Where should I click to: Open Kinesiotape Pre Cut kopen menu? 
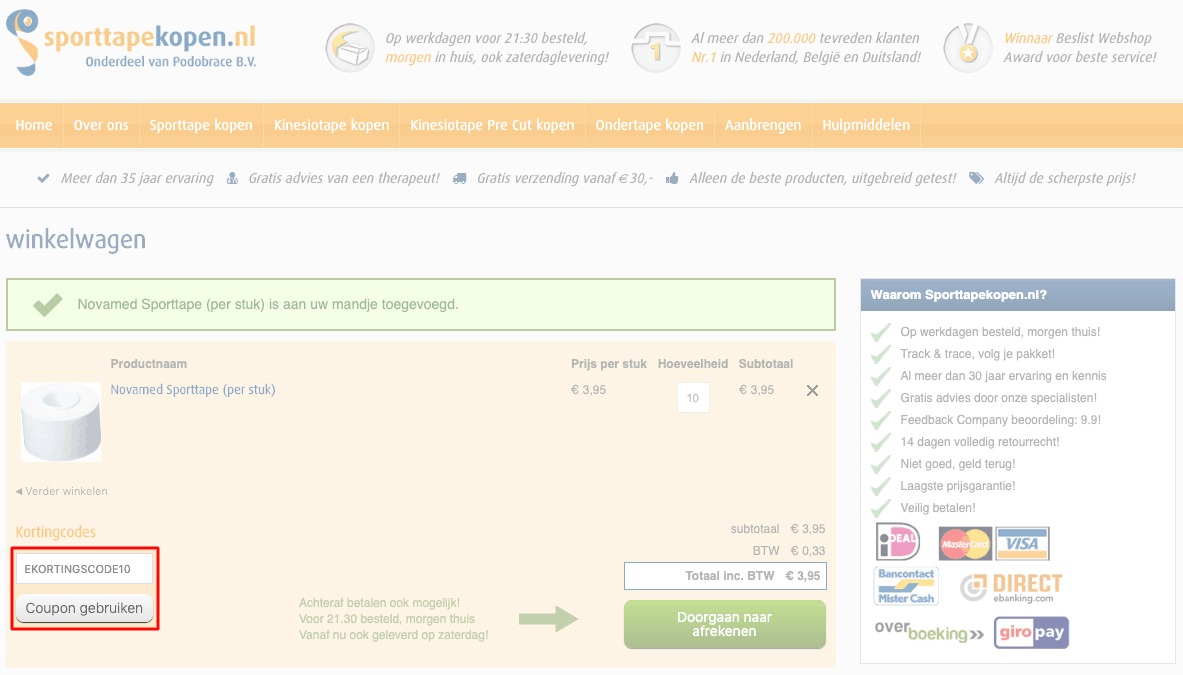pyautogui.click(x=492, y=125)
